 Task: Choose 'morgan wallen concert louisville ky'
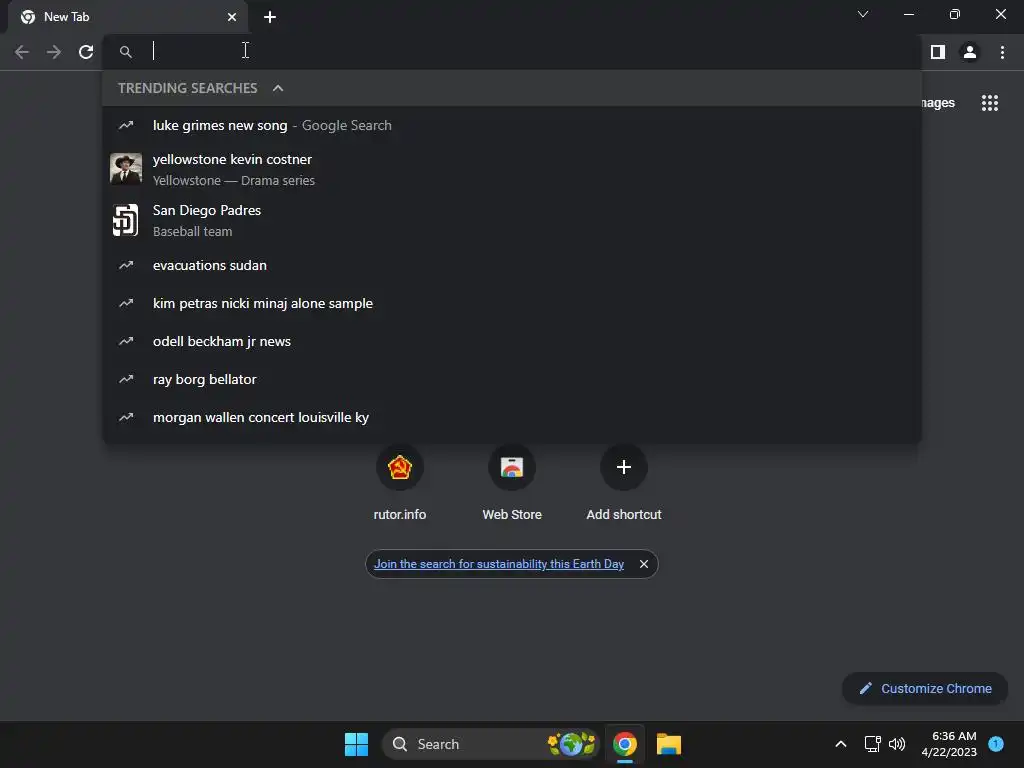point(512,417)
